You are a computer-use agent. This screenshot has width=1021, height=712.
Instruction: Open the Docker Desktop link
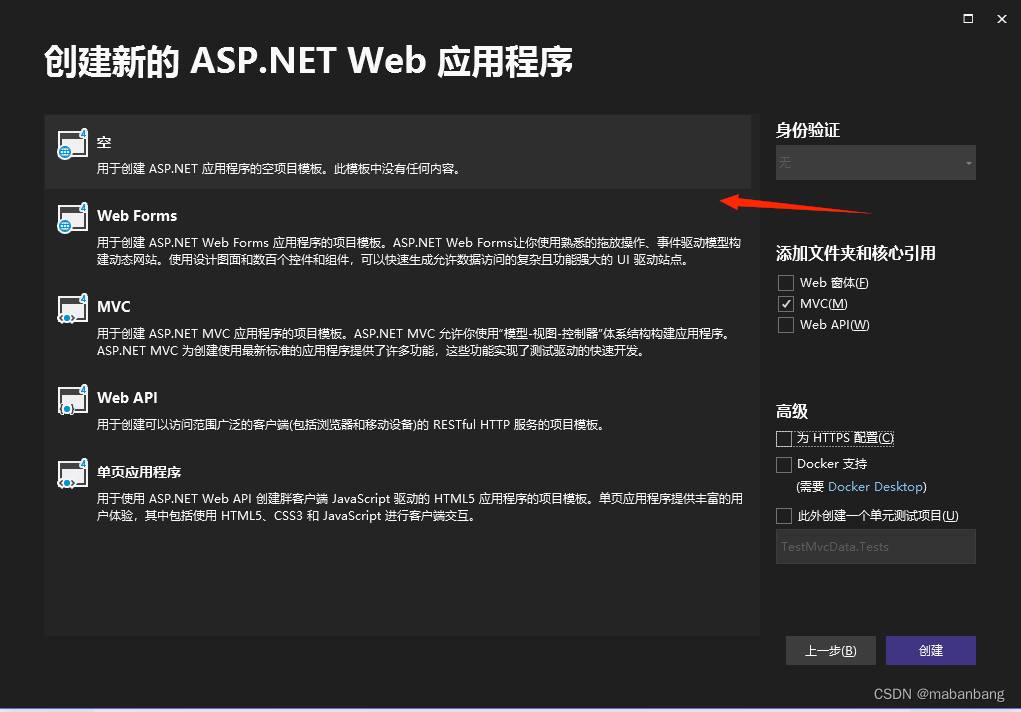coord(875,487)
